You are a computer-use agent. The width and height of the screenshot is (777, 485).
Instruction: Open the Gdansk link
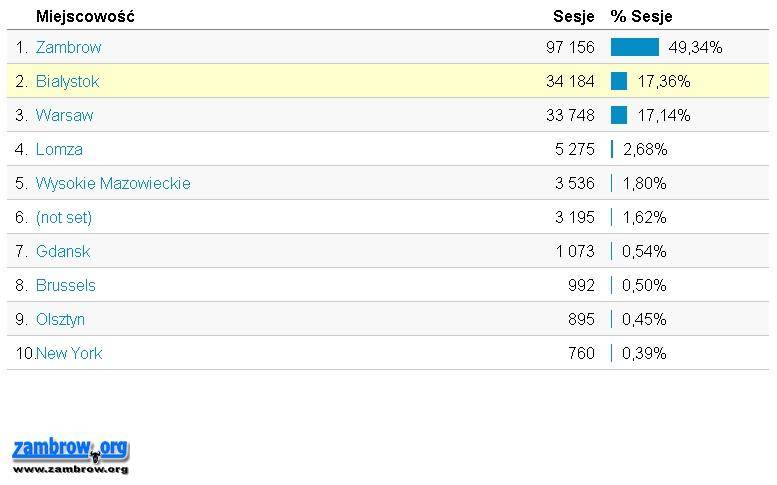click(x=63, y=251)
